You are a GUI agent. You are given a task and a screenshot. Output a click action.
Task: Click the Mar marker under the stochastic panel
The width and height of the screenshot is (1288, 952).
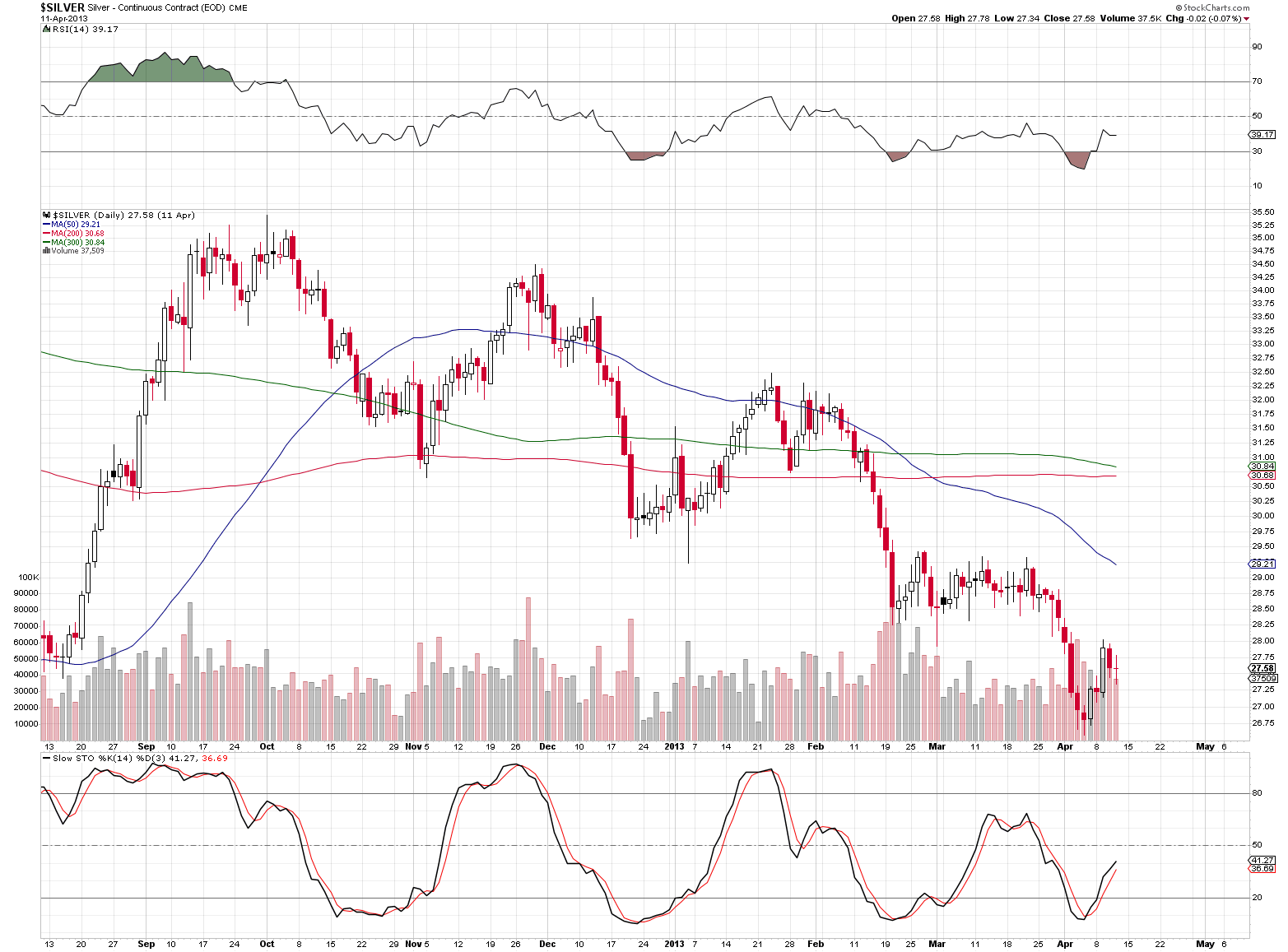[x=937, y=944]
